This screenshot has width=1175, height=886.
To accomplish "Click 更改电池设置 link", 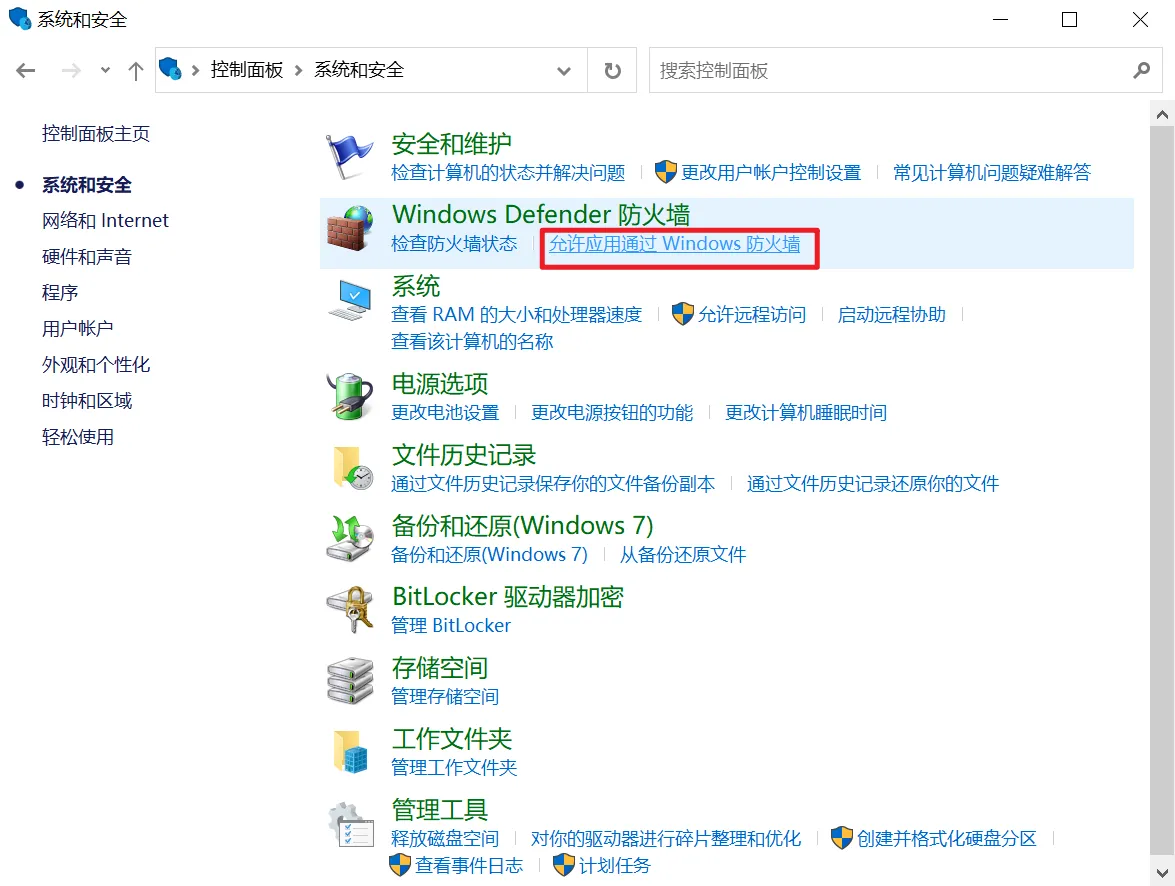I will point(445,413).
